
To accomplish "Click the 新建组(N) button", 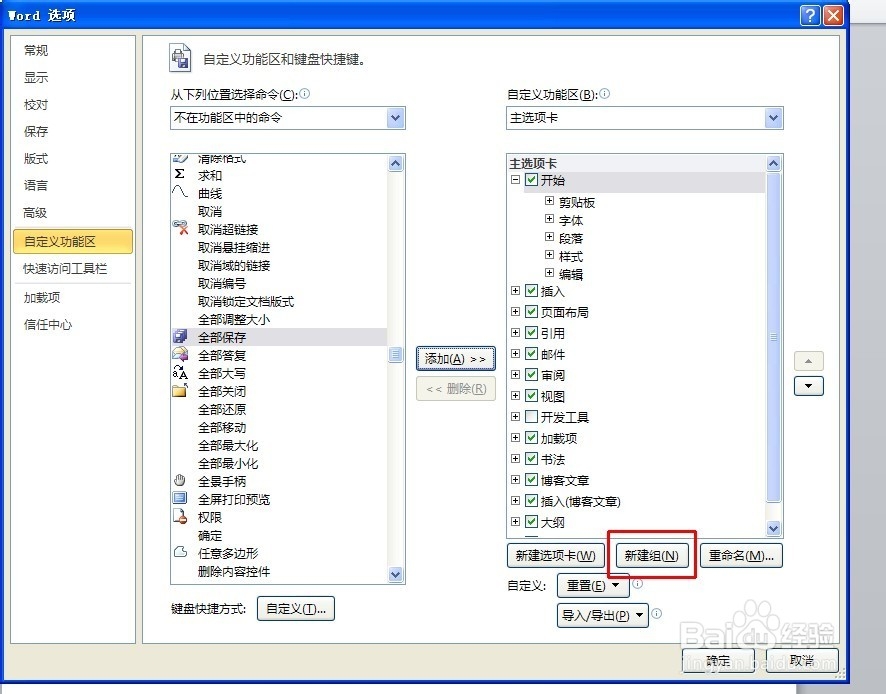I will [652, 556].
